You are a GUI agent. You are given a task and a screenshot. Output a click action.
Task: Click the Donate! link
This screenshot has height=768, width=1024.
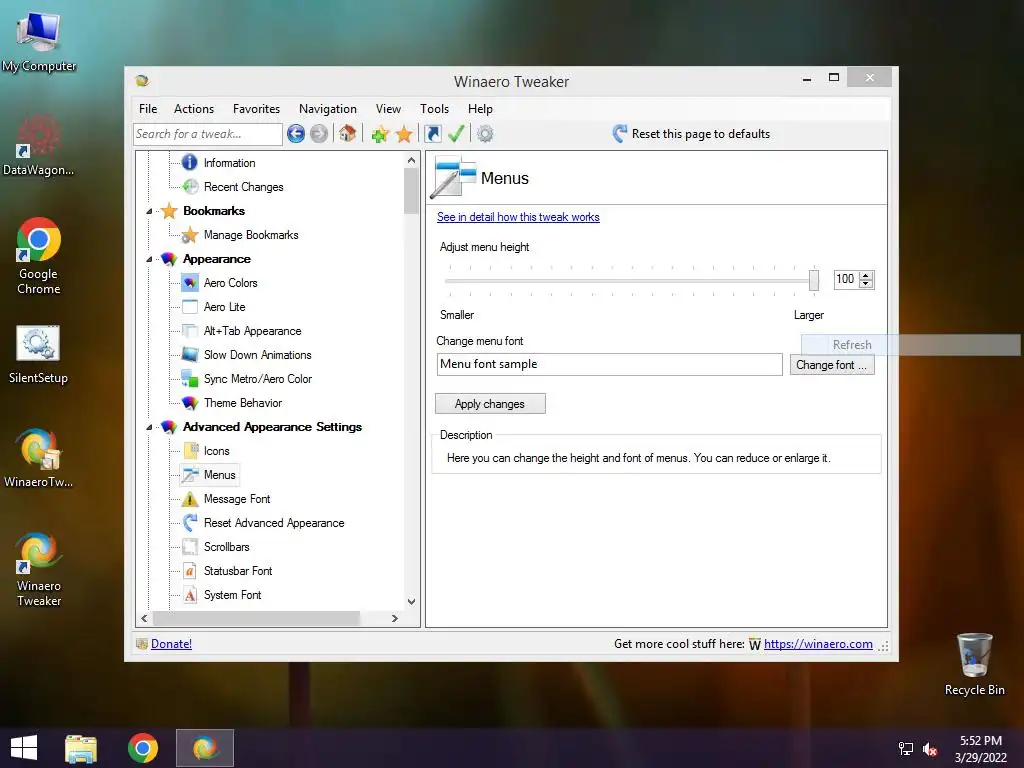tap(171, 644)
